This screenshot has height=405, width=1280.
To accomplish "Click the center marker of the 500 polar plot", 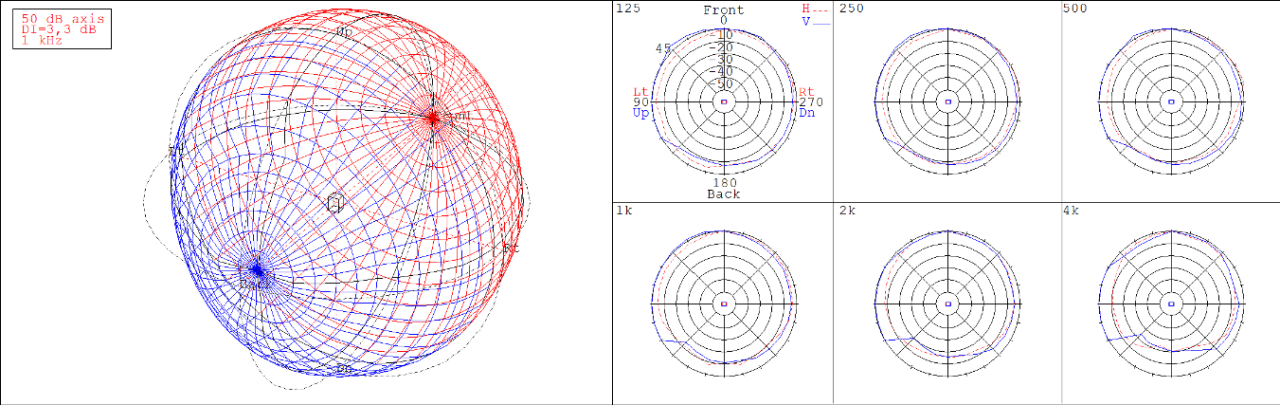I will 1172,101.
